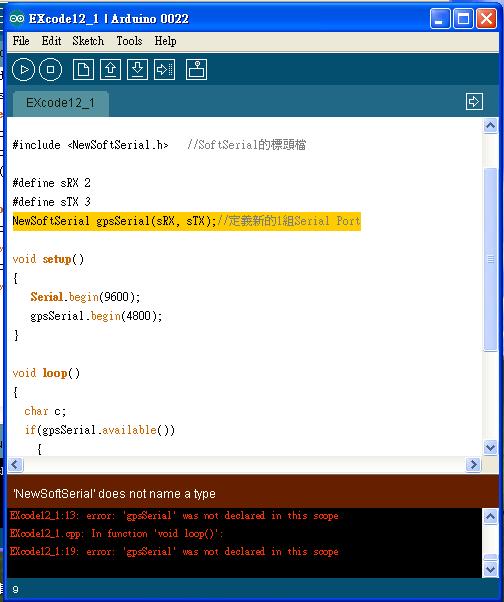This screenshot has height=602, width=504.
Task: Click the Upload to board icon
Action: tap(164, 69)
